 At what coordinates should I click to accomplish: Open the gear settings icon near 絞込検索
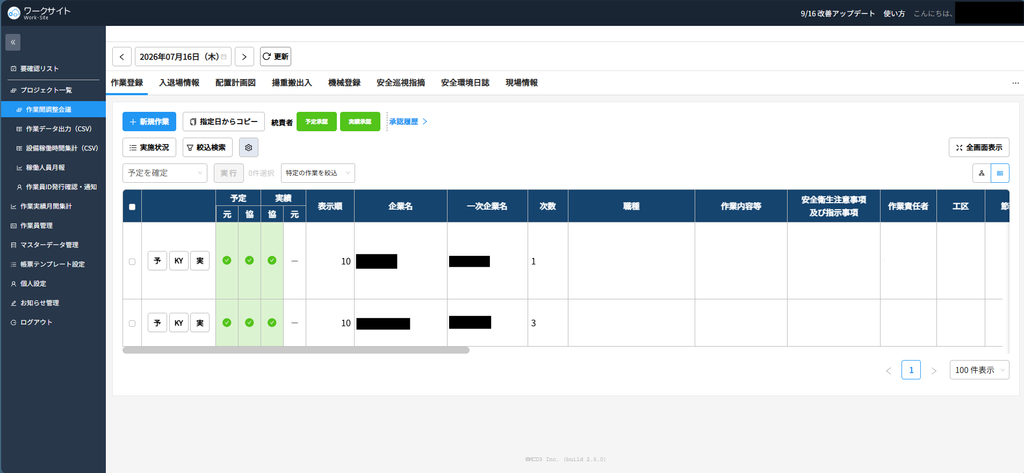(x=249, y=148)
